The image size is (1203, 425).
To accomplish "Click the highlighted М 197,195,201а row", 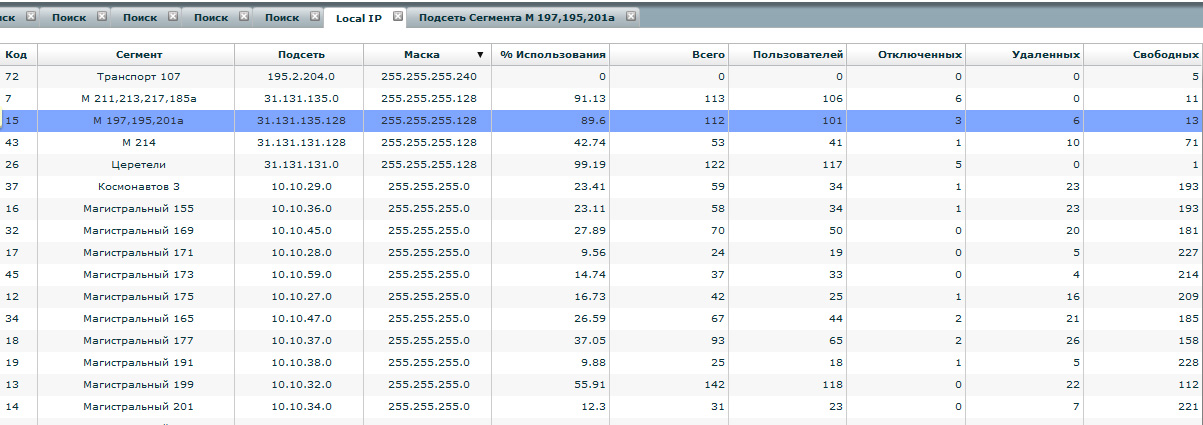I will 138,120.
